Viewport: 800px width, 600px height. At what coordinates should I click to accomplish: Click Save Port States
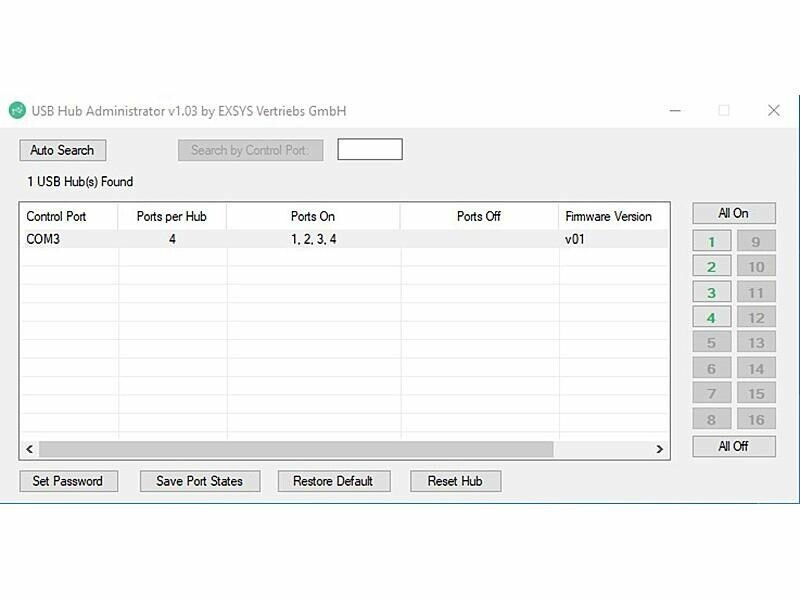point(199,481)
